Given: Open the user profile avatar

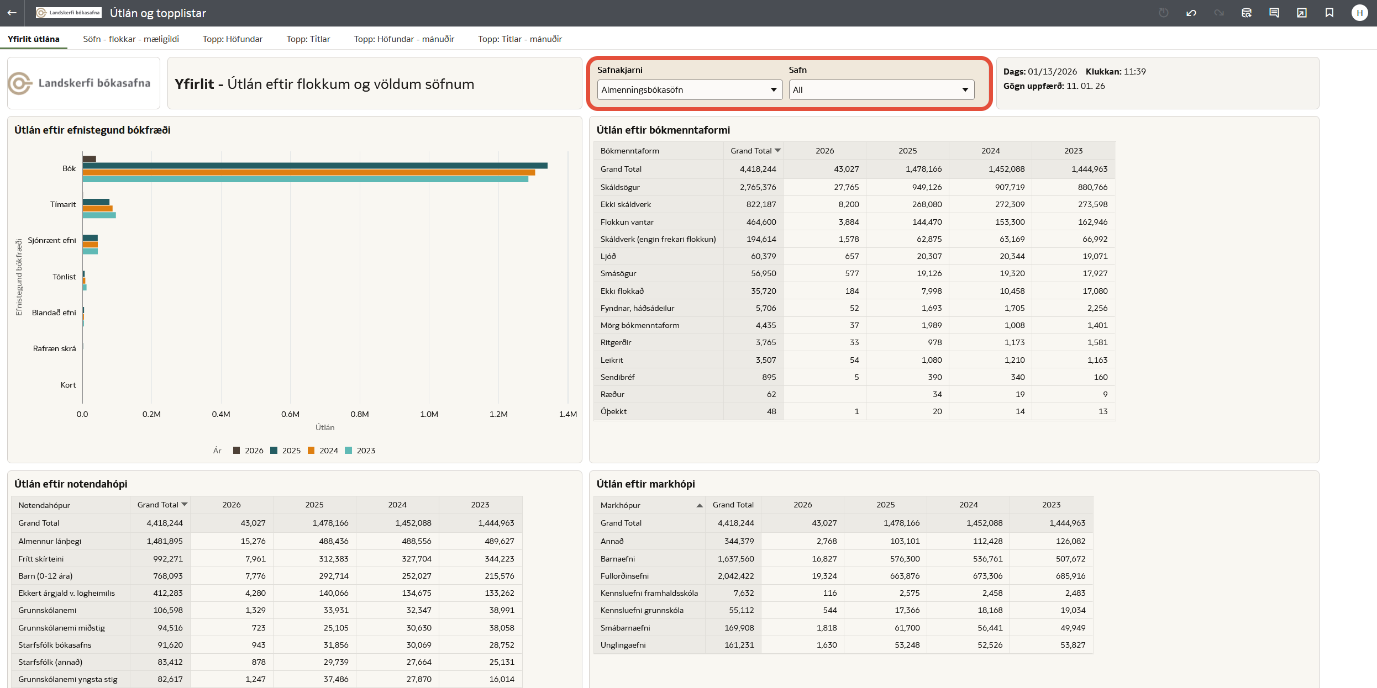Looking at the screenshot, I should click(x=1359, y=13).
